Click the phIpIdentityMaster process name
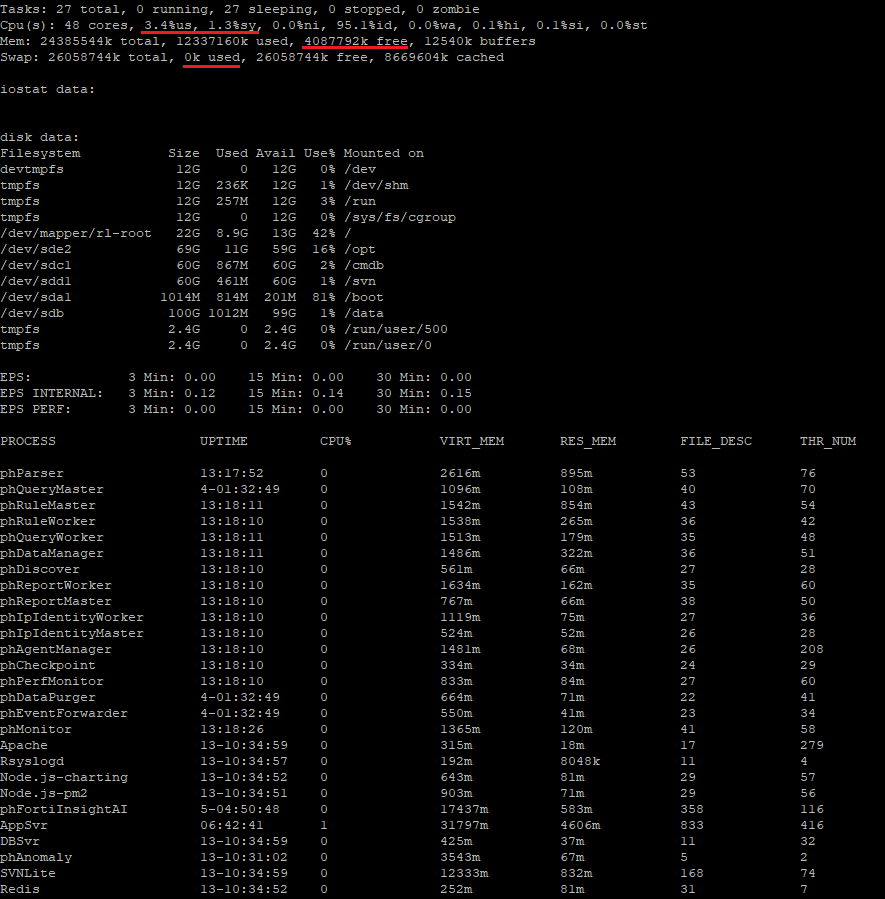Screen dimensions: 885x899 [x=72, y=634]
